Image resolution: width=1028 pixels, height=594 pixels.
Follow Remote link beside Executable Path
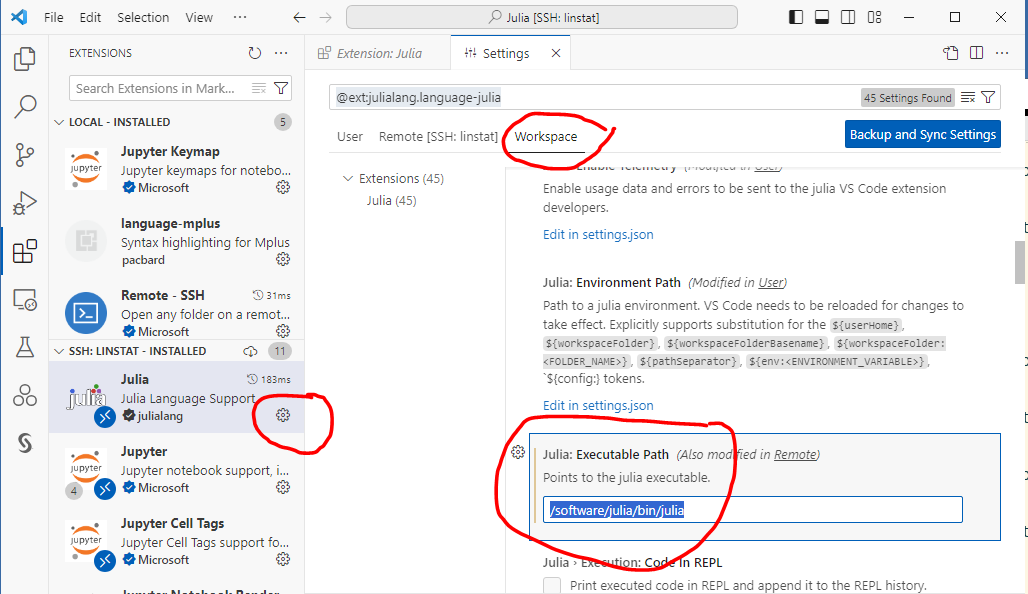click(x=795, y=454)
